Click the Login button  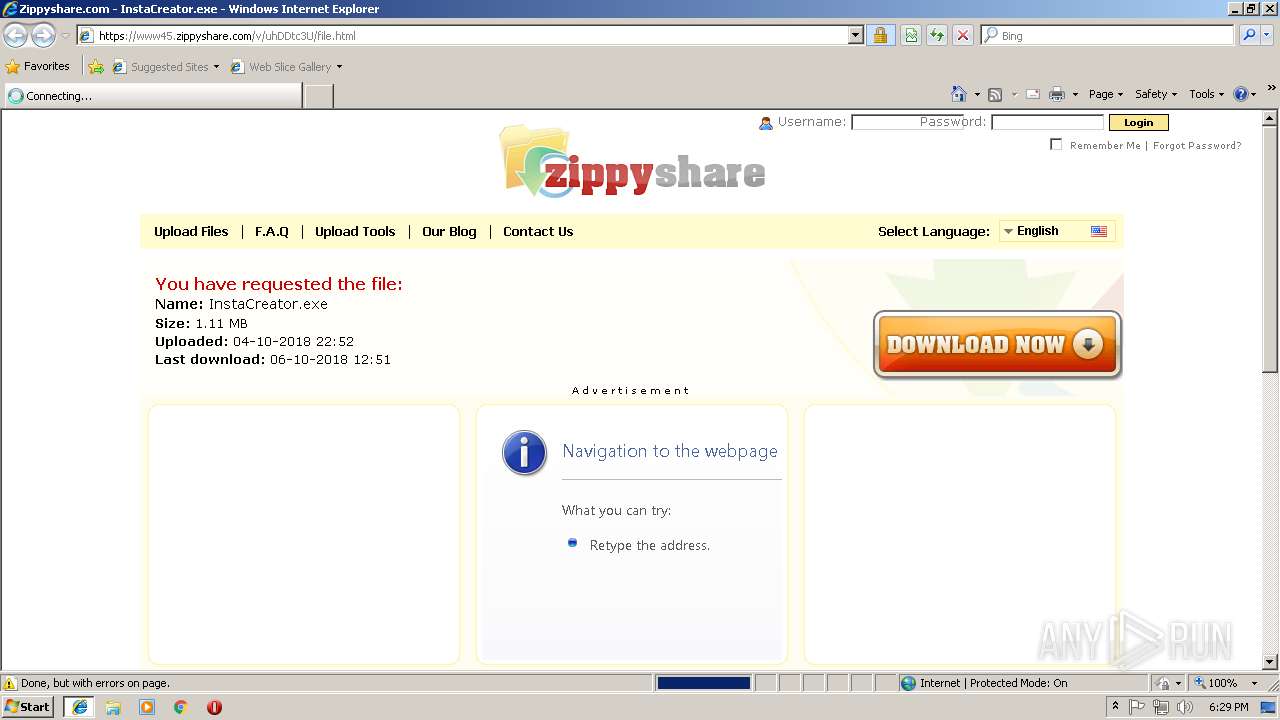coord(1138,122)
